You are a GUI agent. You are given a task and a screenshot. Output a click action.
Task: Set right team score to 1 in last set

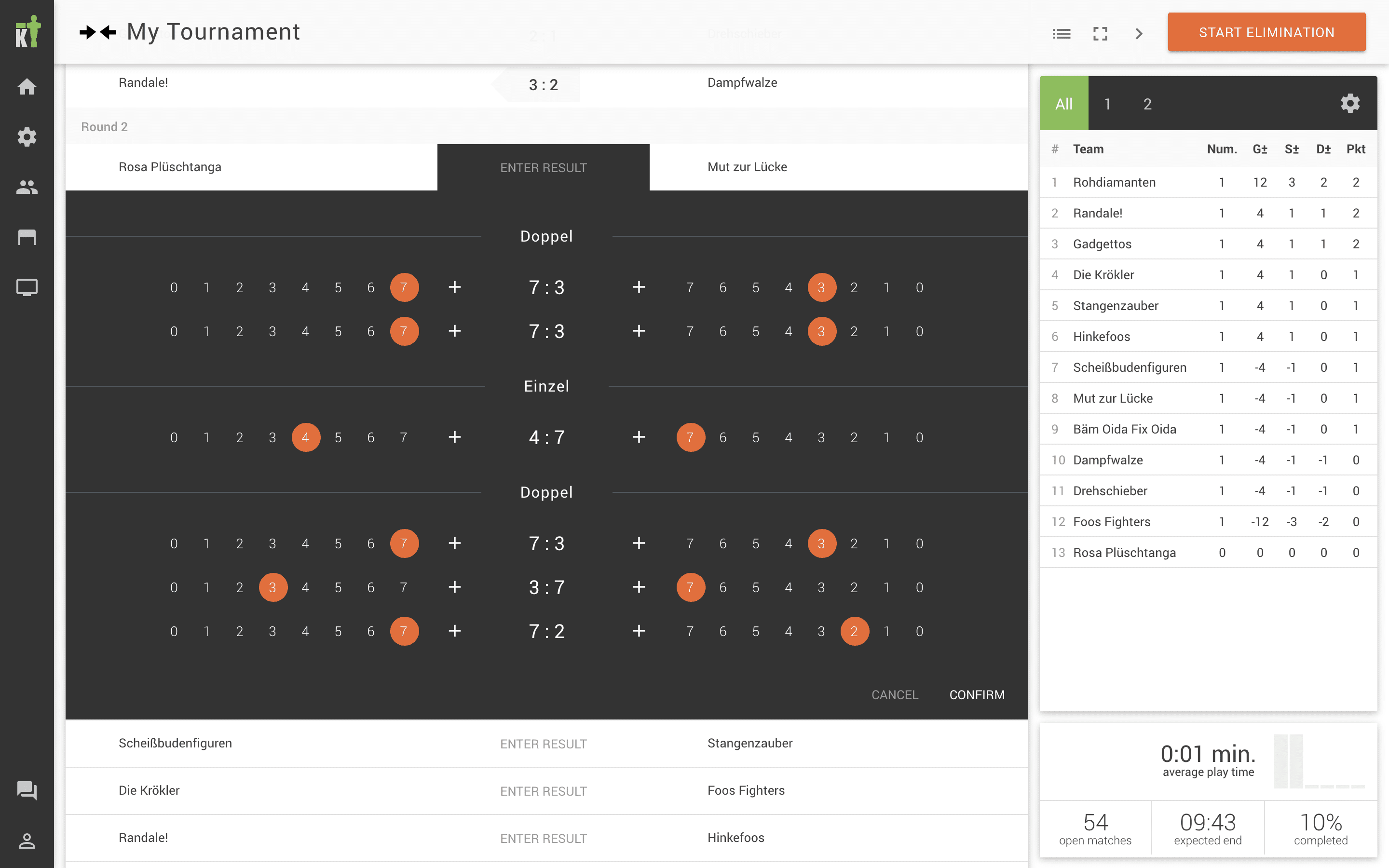[x=886, y=632]
